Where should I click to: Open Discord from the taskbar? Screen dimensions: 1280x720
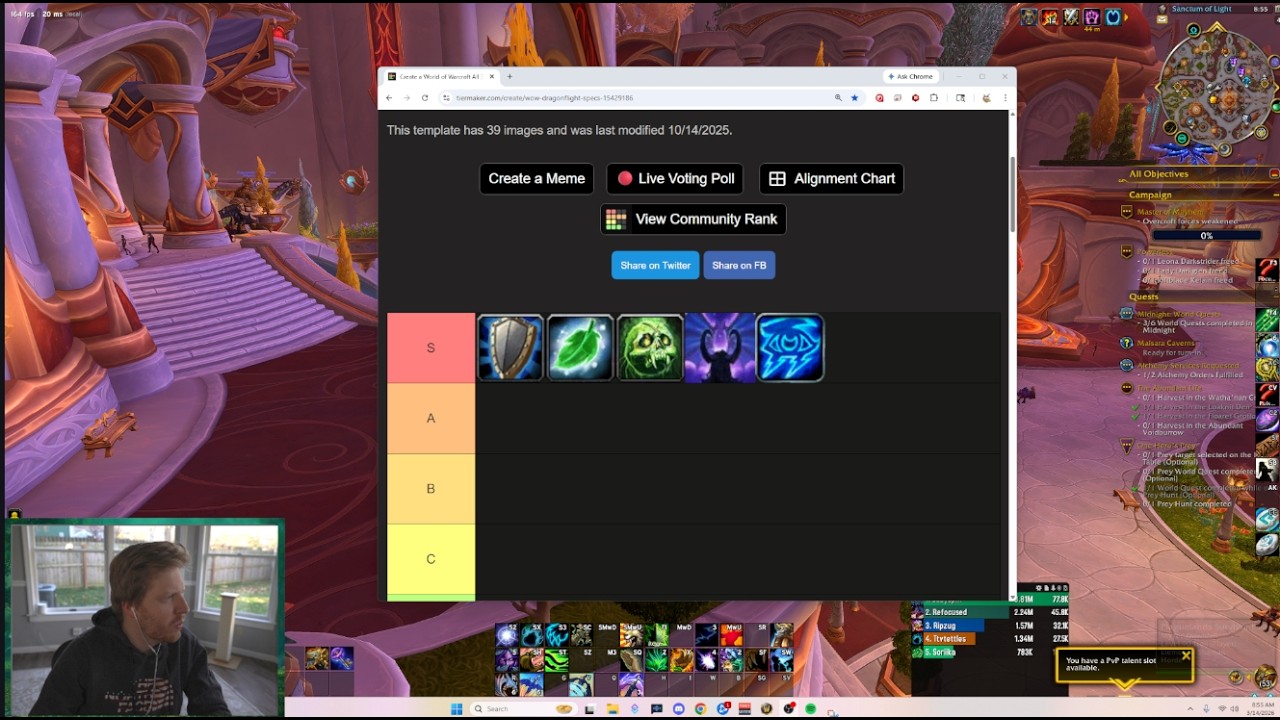point(678,709)
